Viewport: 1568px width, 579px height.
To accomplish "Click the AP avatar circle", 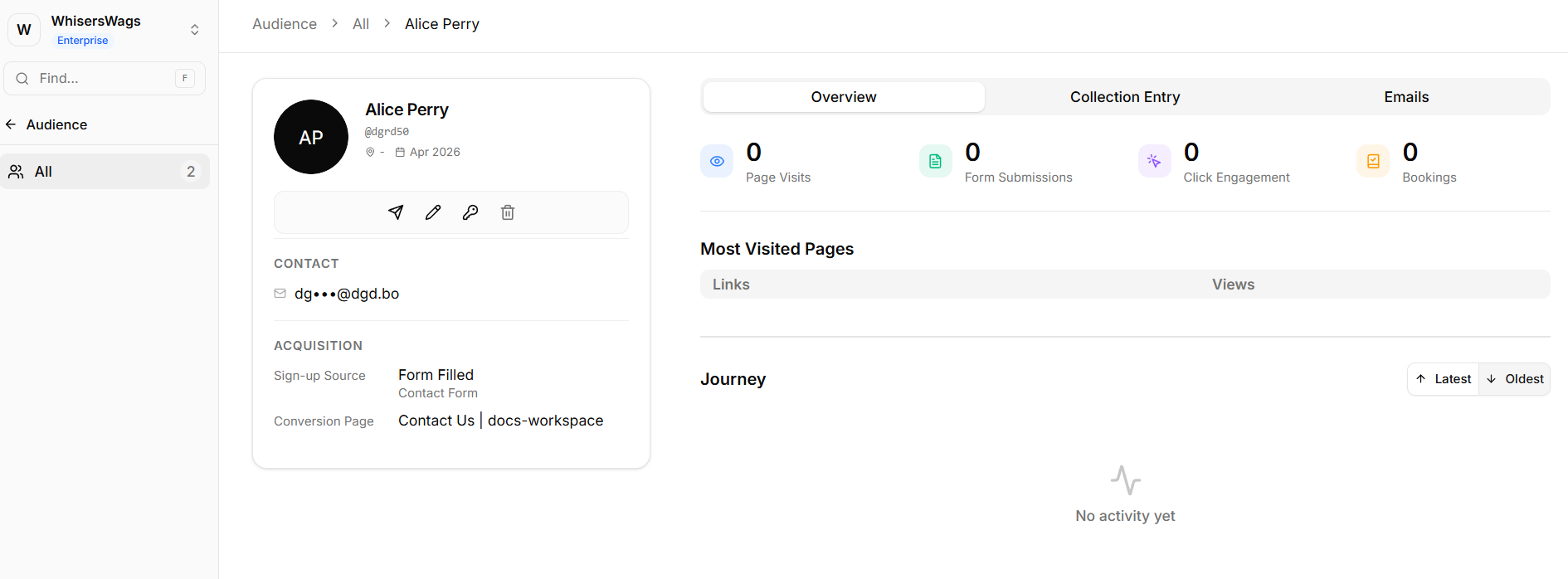I will click(311, 137).
